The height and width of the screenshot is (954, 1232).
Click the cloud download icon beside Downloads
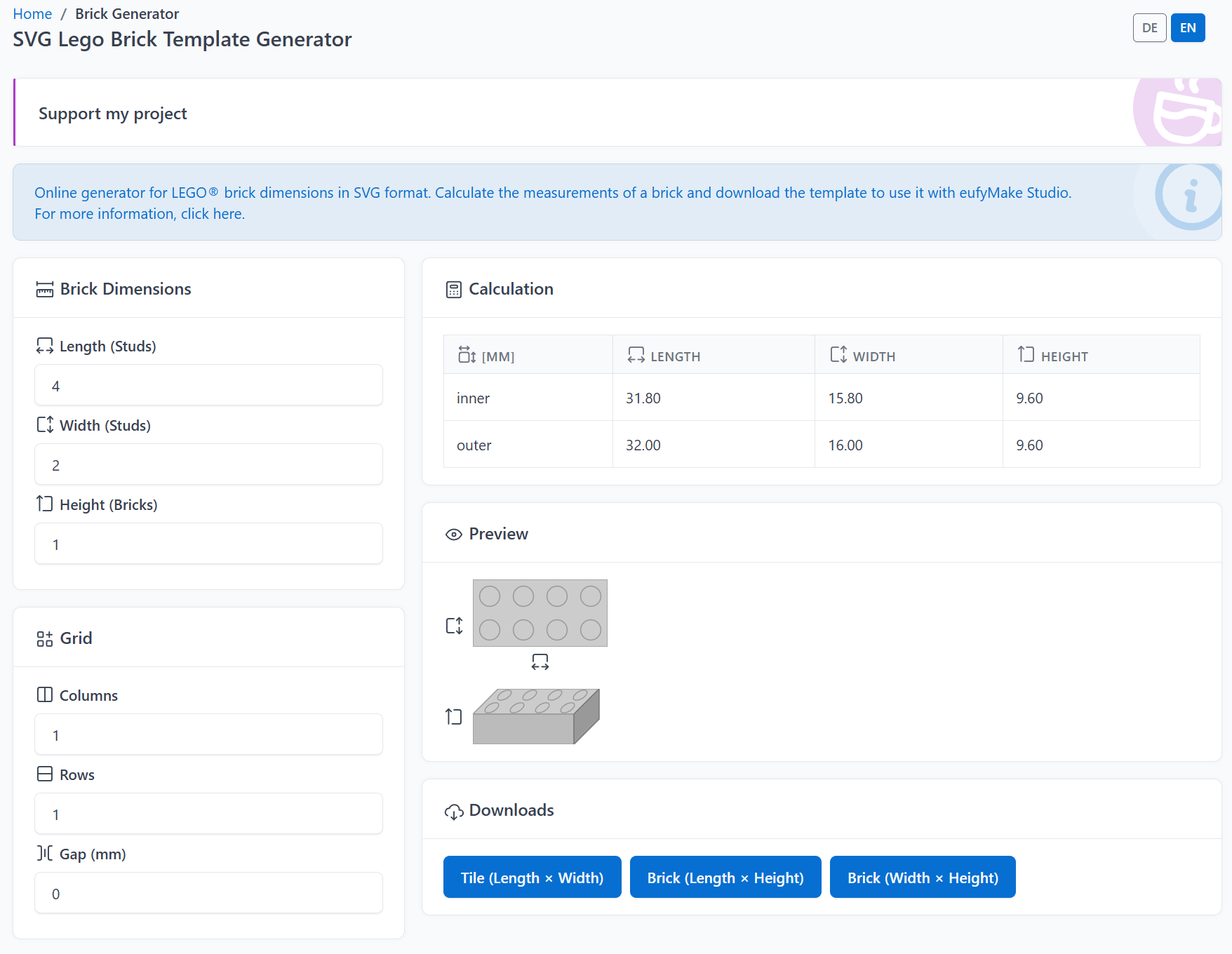click(x=454, y=812)
